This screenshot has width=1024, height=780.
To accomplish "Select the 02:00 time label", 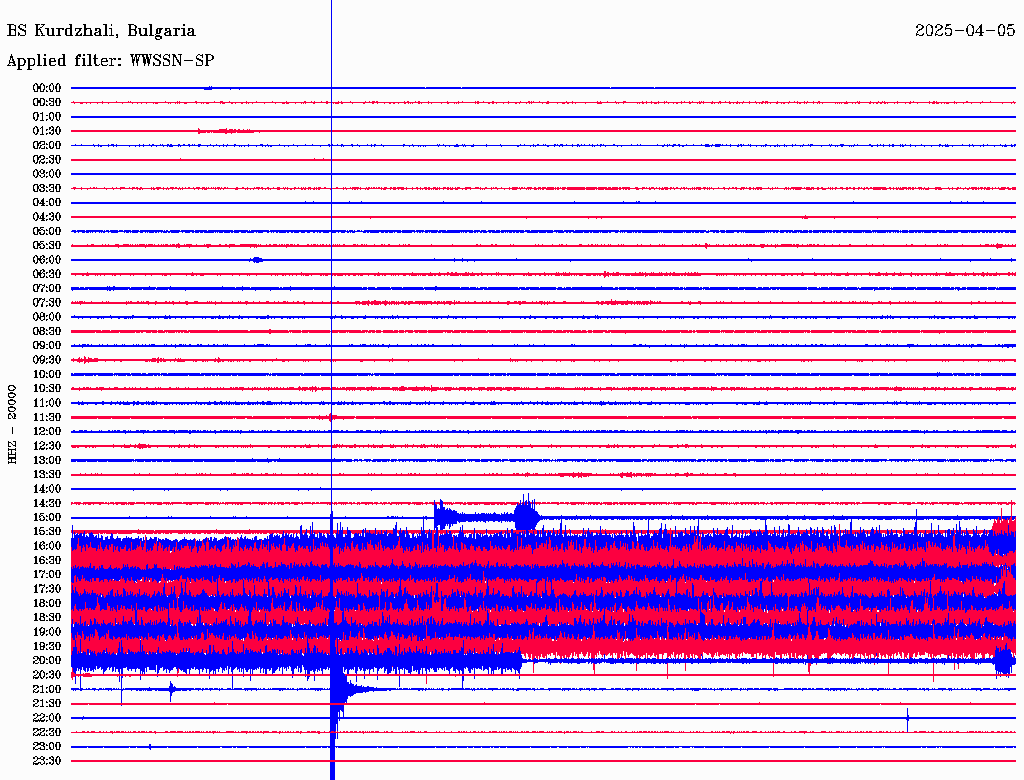I will [47, 146].
